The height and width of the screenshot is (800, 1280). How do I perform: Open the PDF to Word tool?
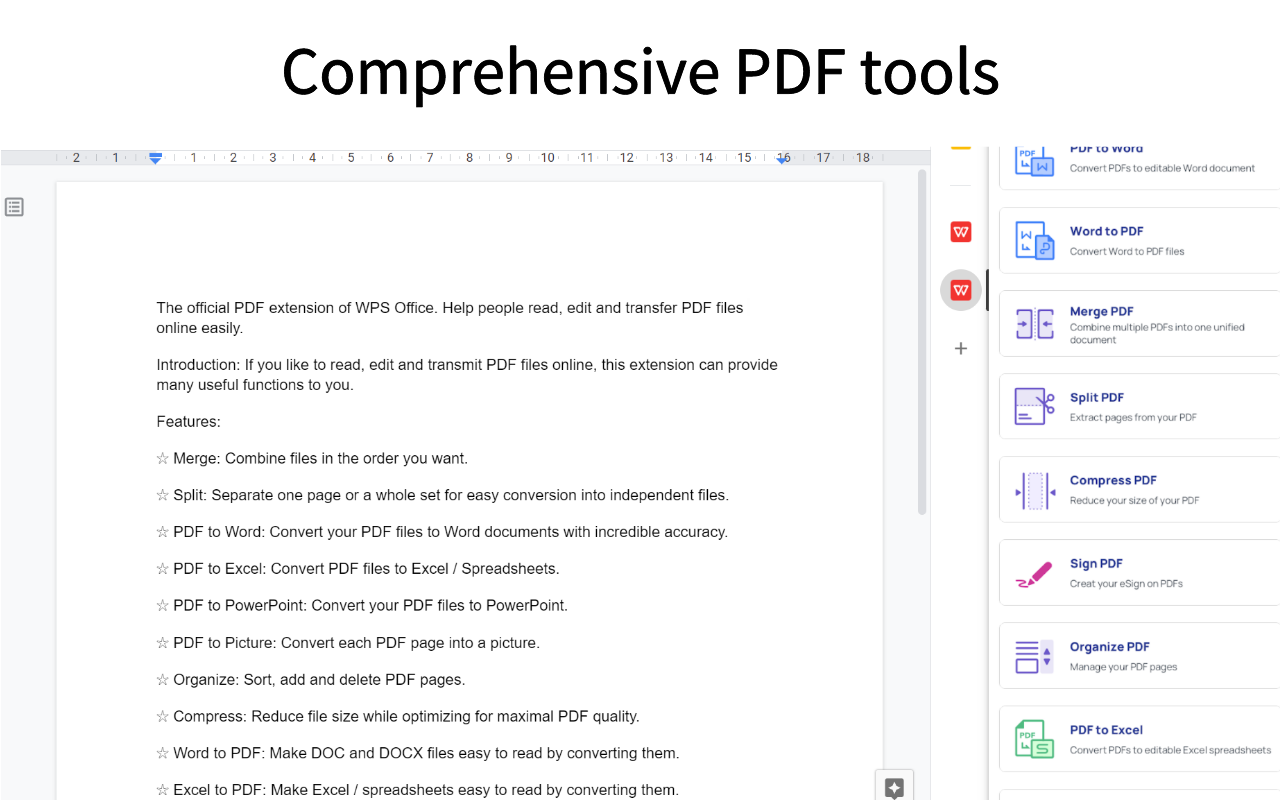(1139, 166)
